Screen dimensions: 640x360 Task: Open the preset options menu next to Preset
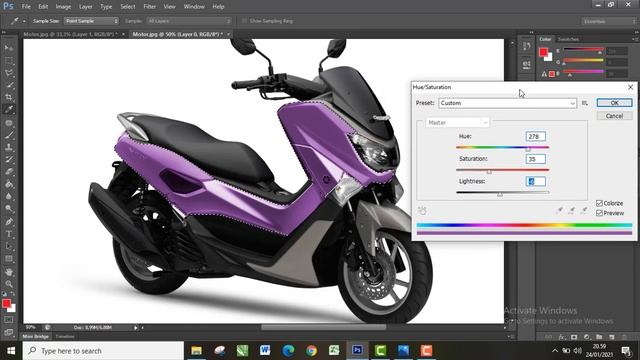(585, 103)
